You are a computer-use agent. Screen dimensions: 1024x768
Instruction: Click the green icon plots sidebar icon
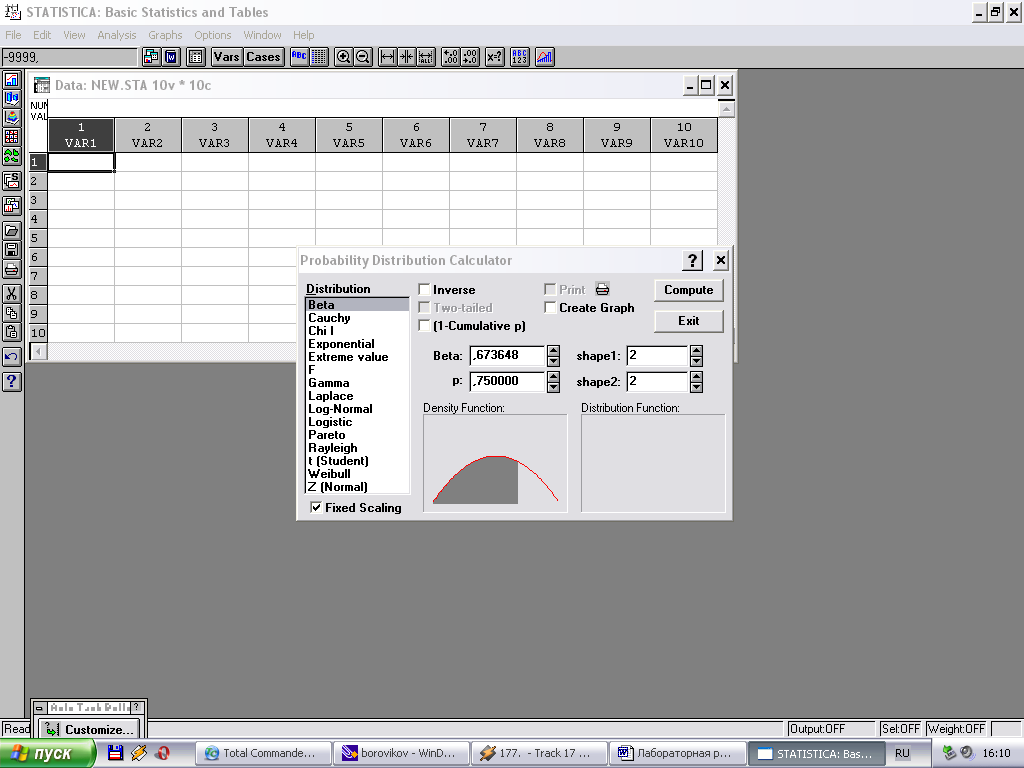coord(12,155)
